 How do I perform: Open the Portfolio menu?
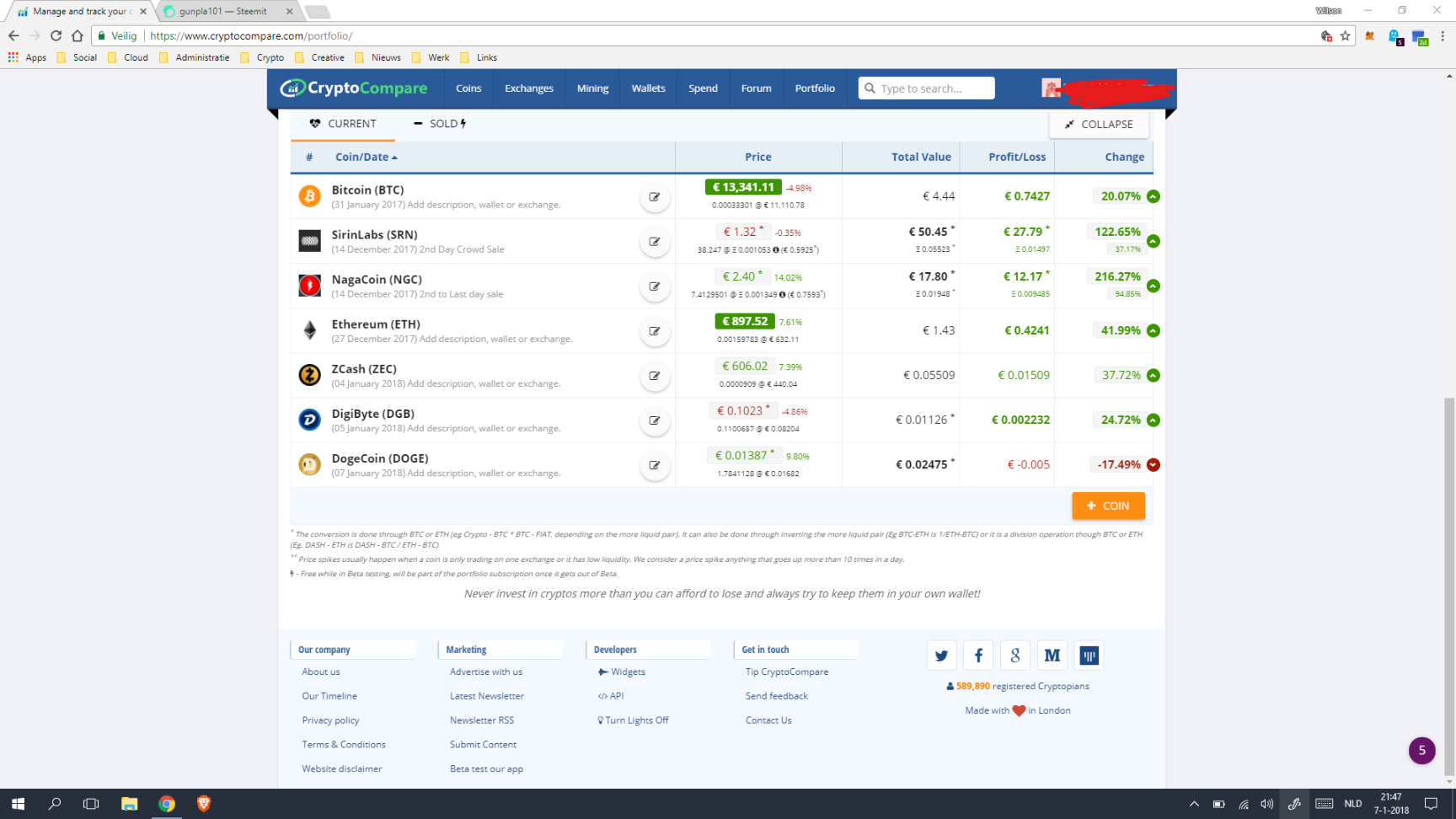815,88
